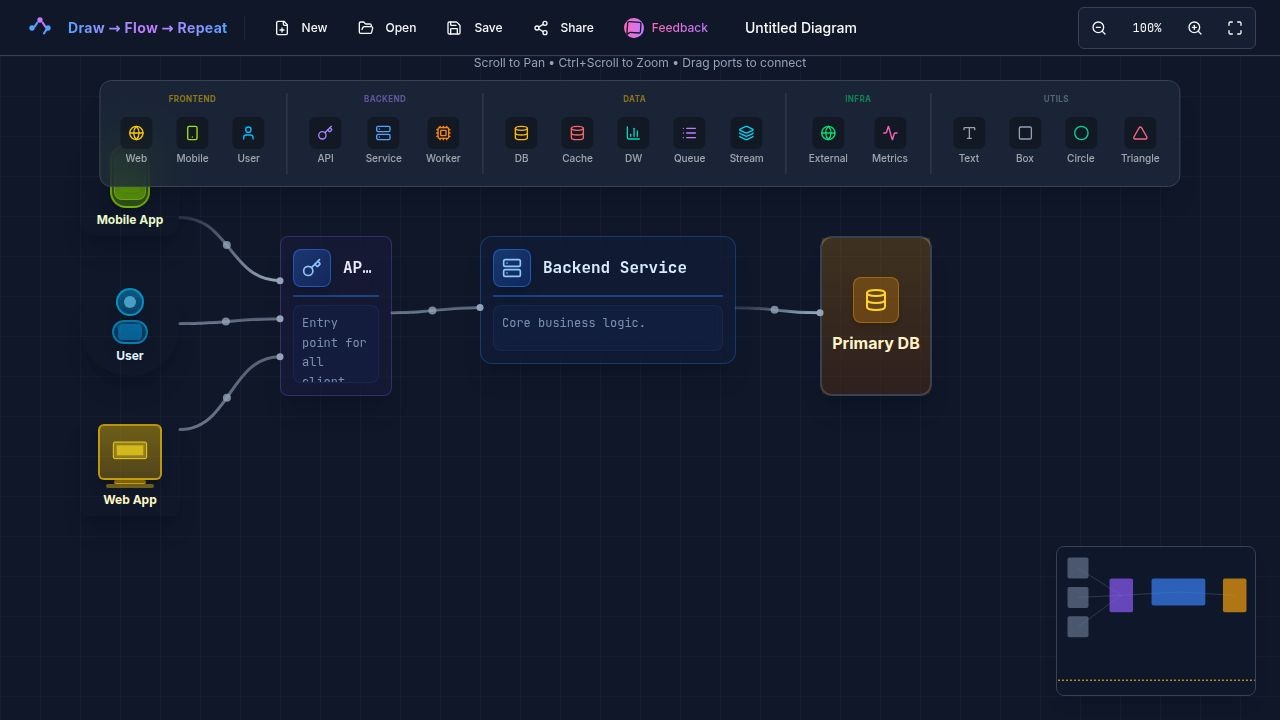Click midpoint handle on User connection
1280x720 pixels.
point(226,321)
